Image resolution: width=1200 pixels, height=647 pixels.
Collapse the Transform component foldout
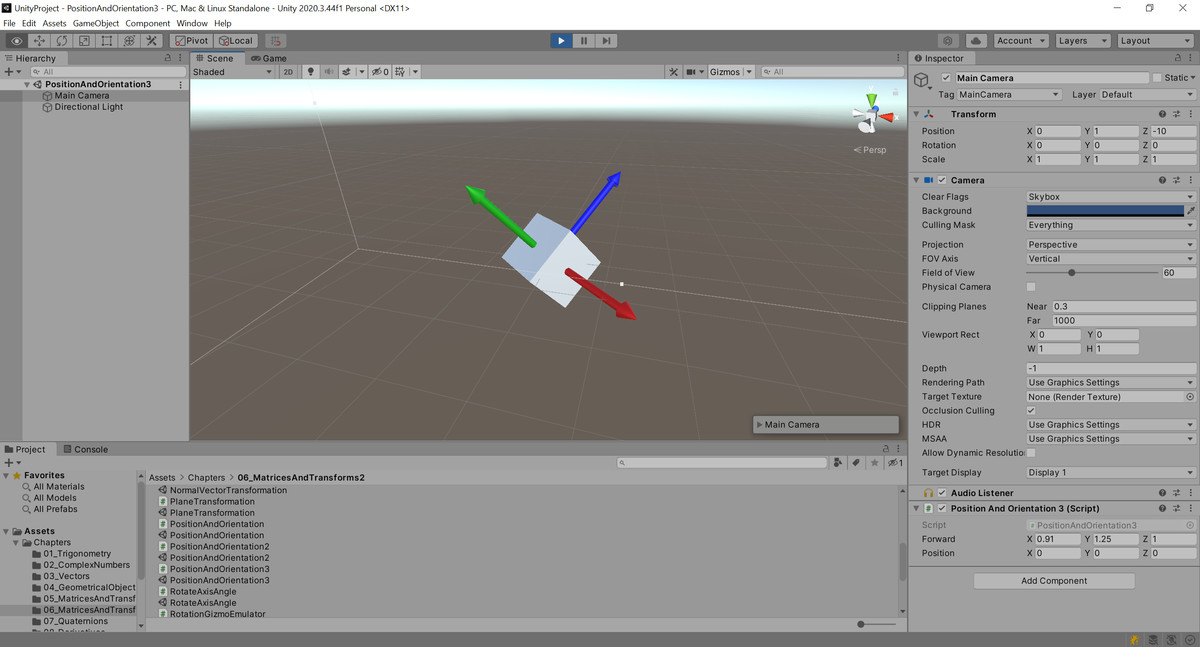pyautogui.click(x=918, y=114)
